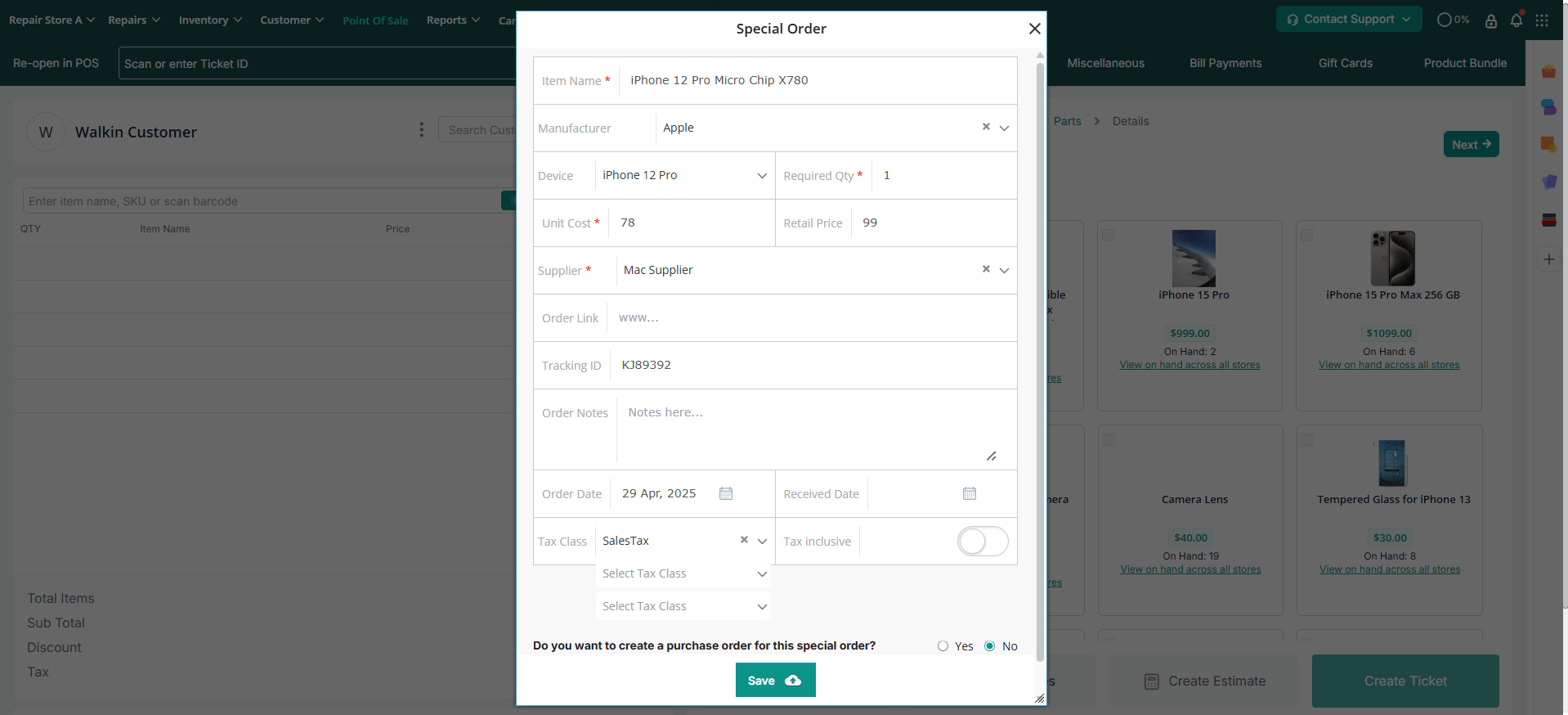Open the Repairs menu

pyautogui.click(x=134, y=20)
